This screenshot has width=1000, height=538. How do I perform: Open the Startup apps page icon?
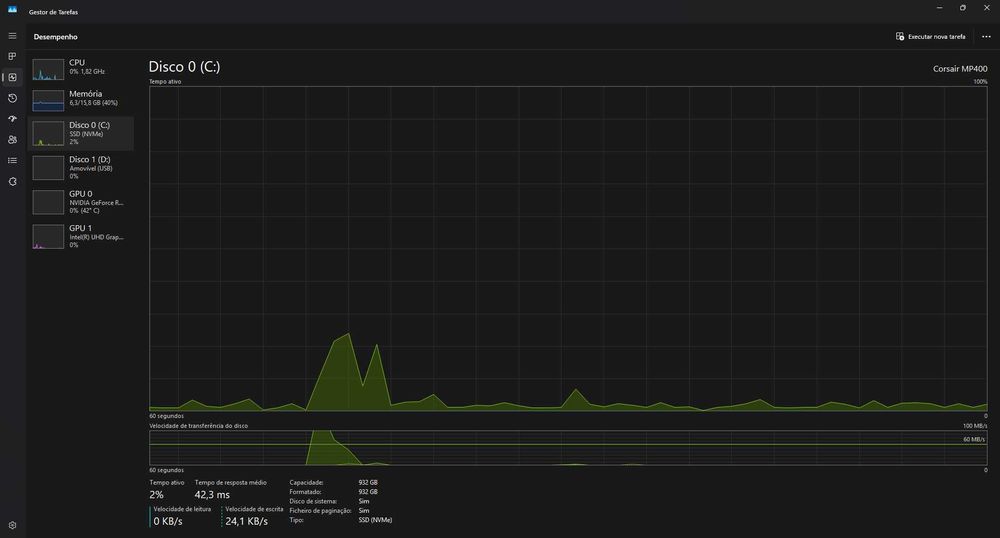click(12, 119)
